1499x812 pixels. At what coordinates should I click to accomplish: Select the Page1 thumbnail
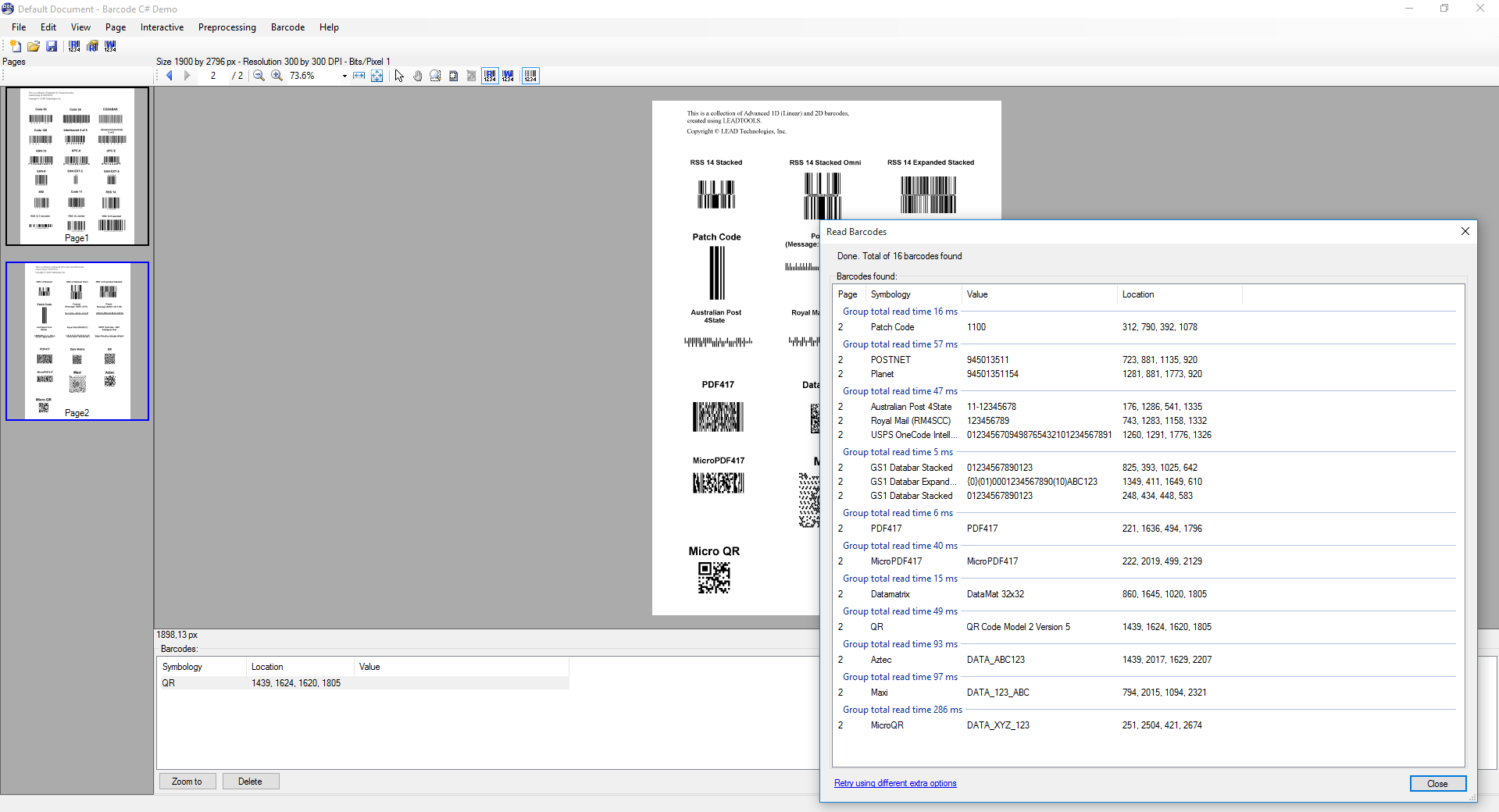point(77,166)
